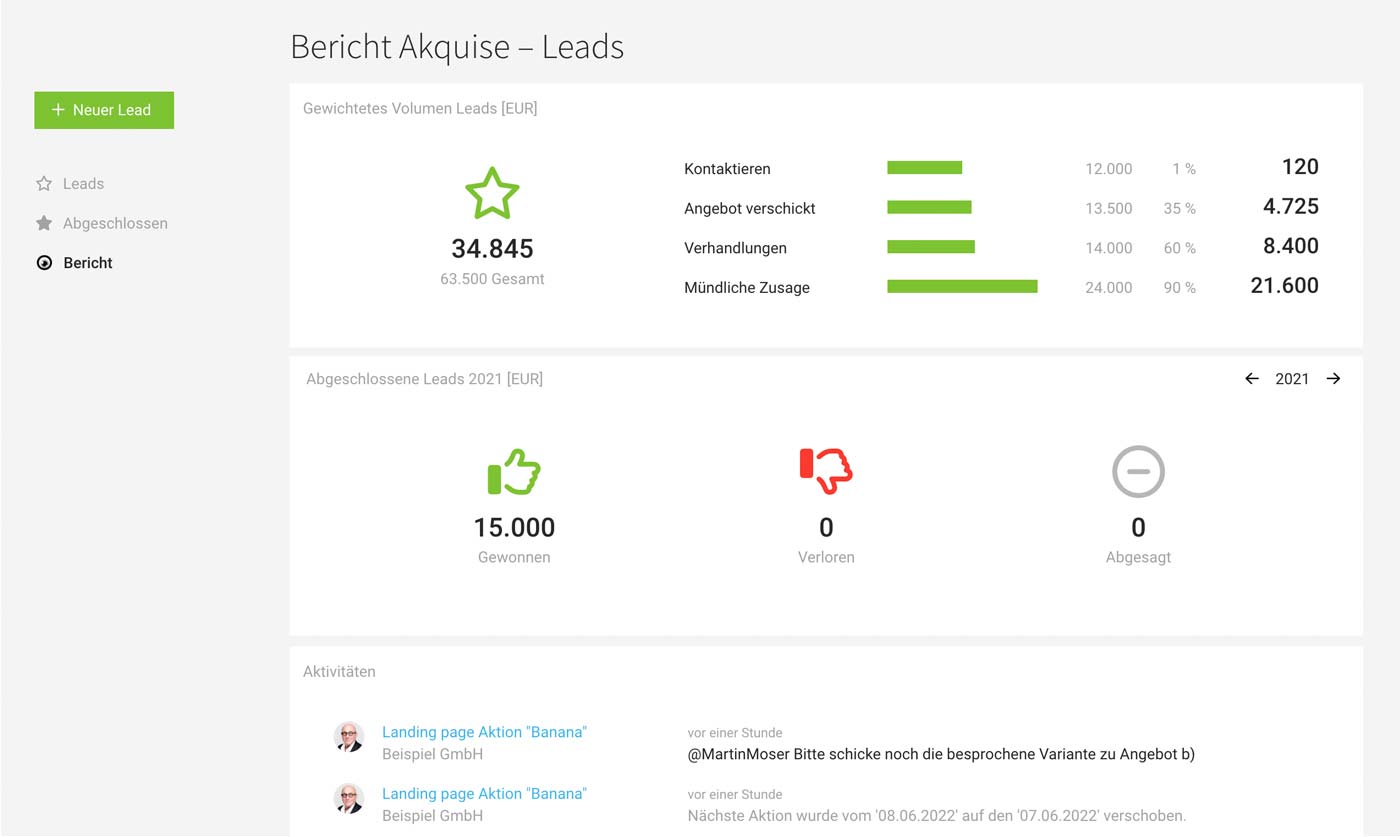The image size is (1400, 837).
Task: Click the Angebot verschickt progress bar
Action: point(929,207)
